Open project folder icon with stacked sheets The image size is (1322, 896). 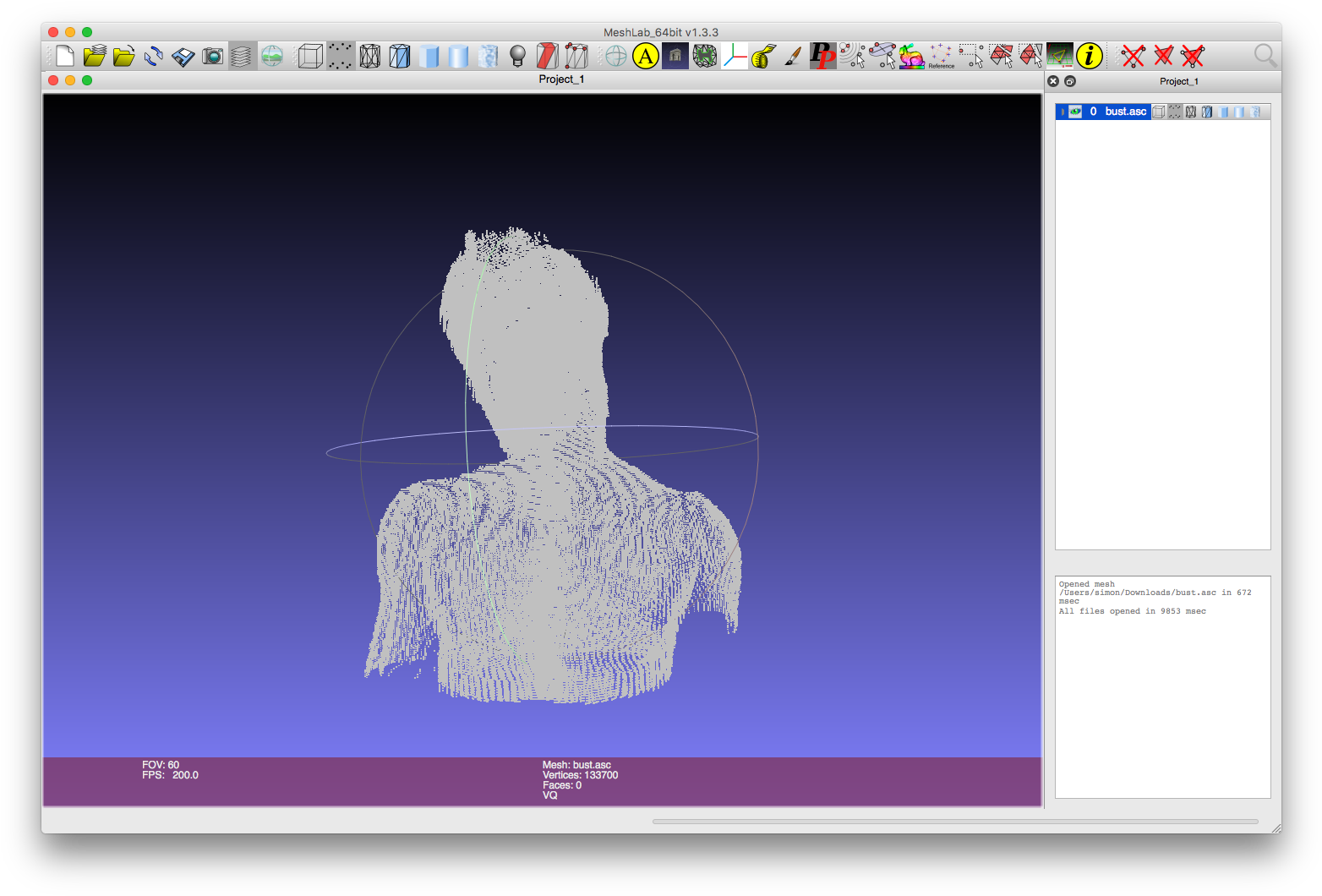click(x=95, y=57)
